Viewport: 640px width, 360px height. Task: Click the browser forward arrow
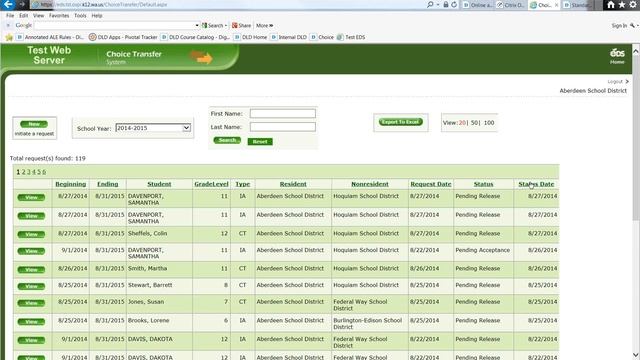coord(22,4)
